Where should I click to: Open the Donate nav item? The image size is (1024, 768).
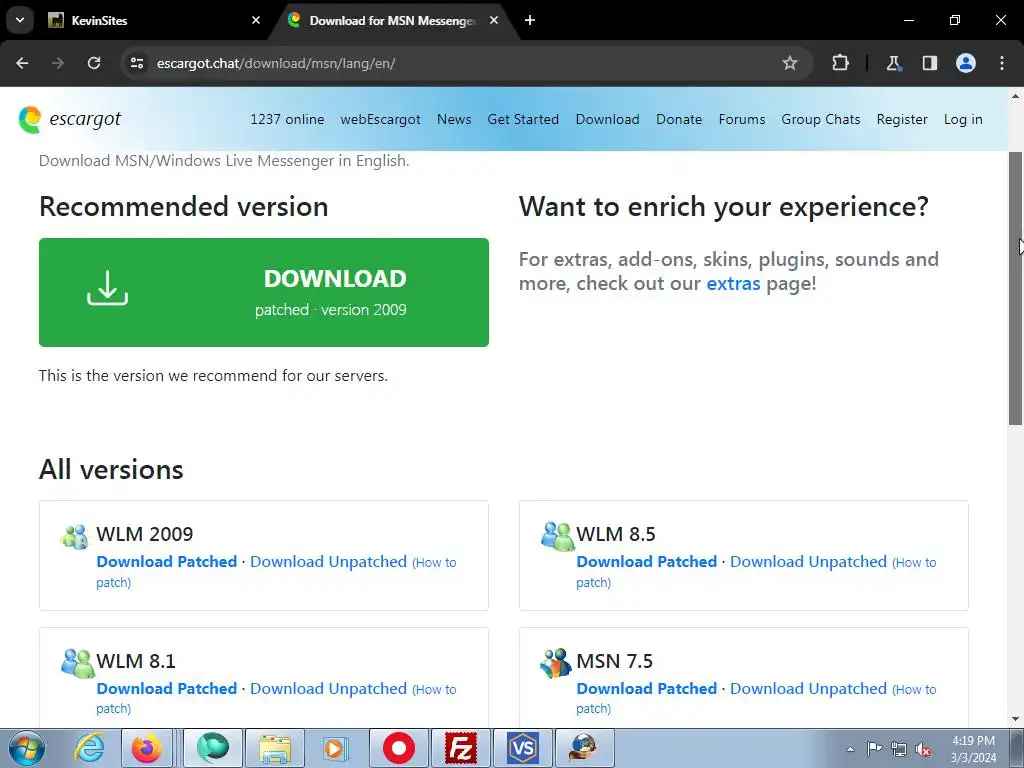coord(679,120)
